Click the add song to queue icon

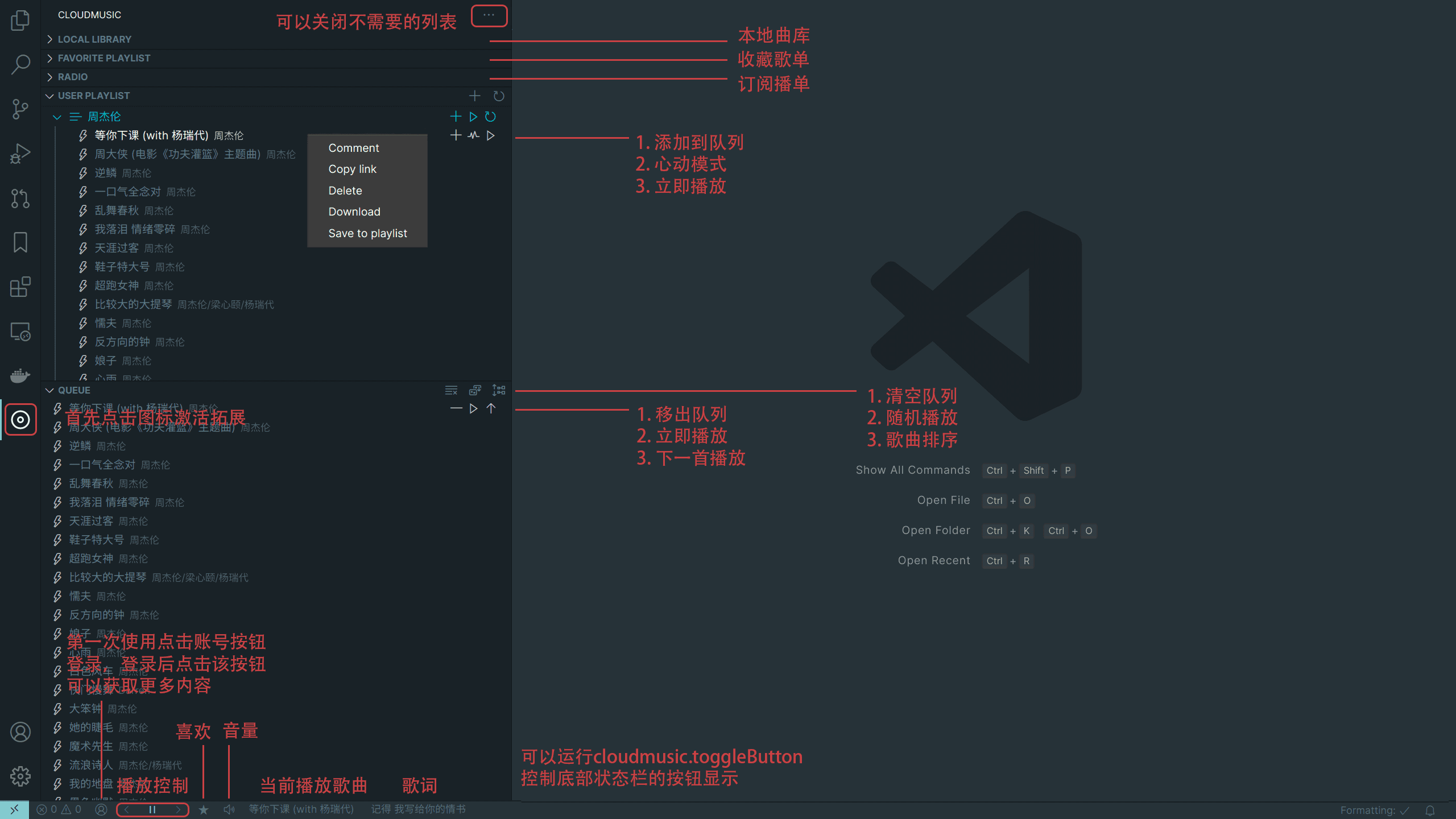456,135
